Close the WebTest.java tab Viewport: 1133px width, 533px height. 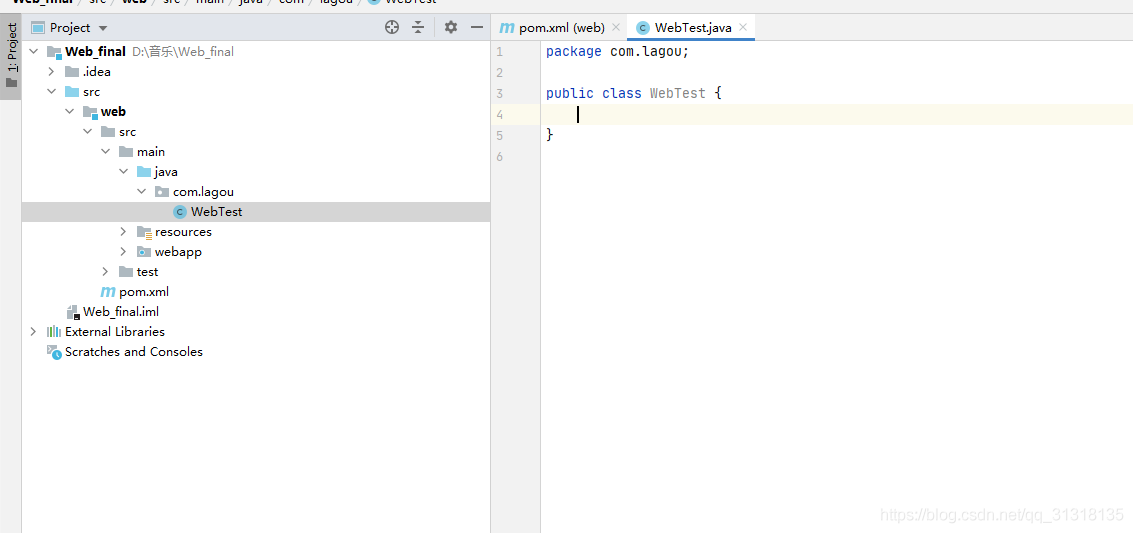[x=743, y=28]
